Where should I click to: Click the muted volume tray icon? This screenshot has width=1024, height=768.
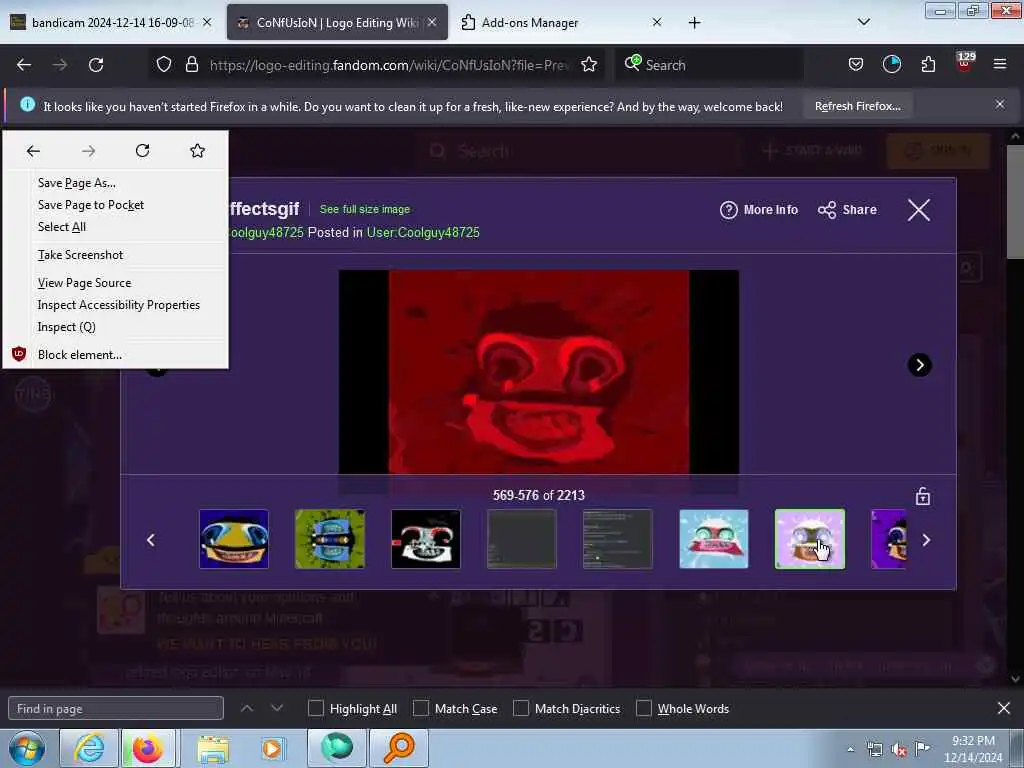click(x=899, y=750)
